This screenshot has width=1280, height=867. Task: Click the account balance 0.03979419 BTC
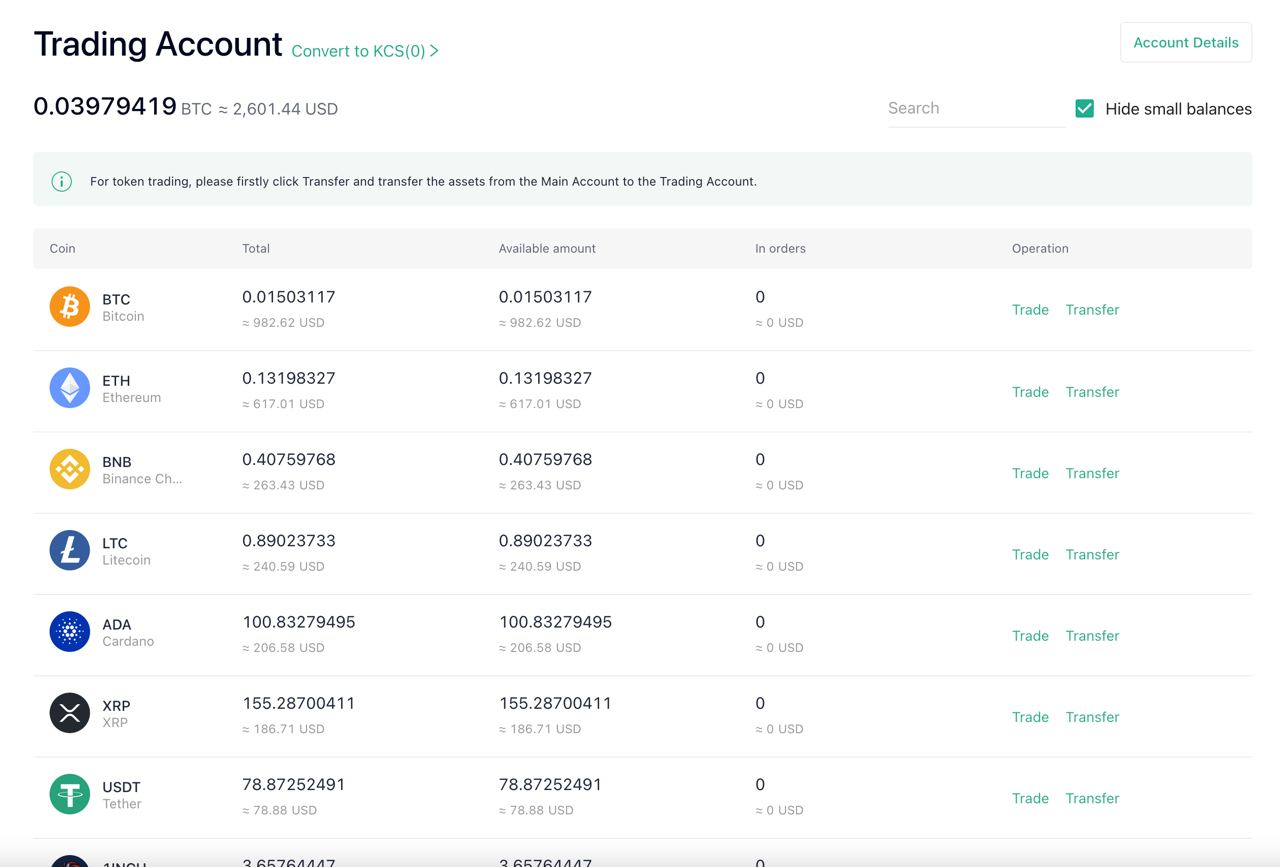(x=123, y=107)
